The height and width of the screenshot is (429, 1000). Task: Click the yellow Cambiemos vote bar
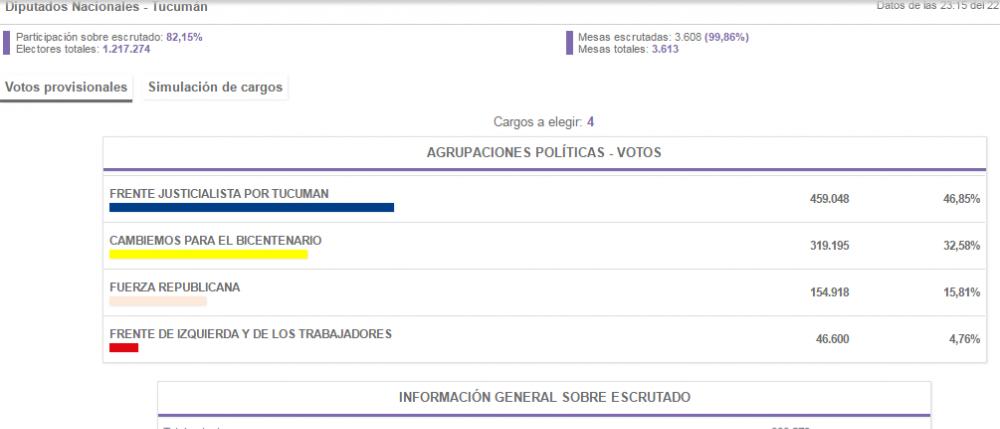pos(208,254)
